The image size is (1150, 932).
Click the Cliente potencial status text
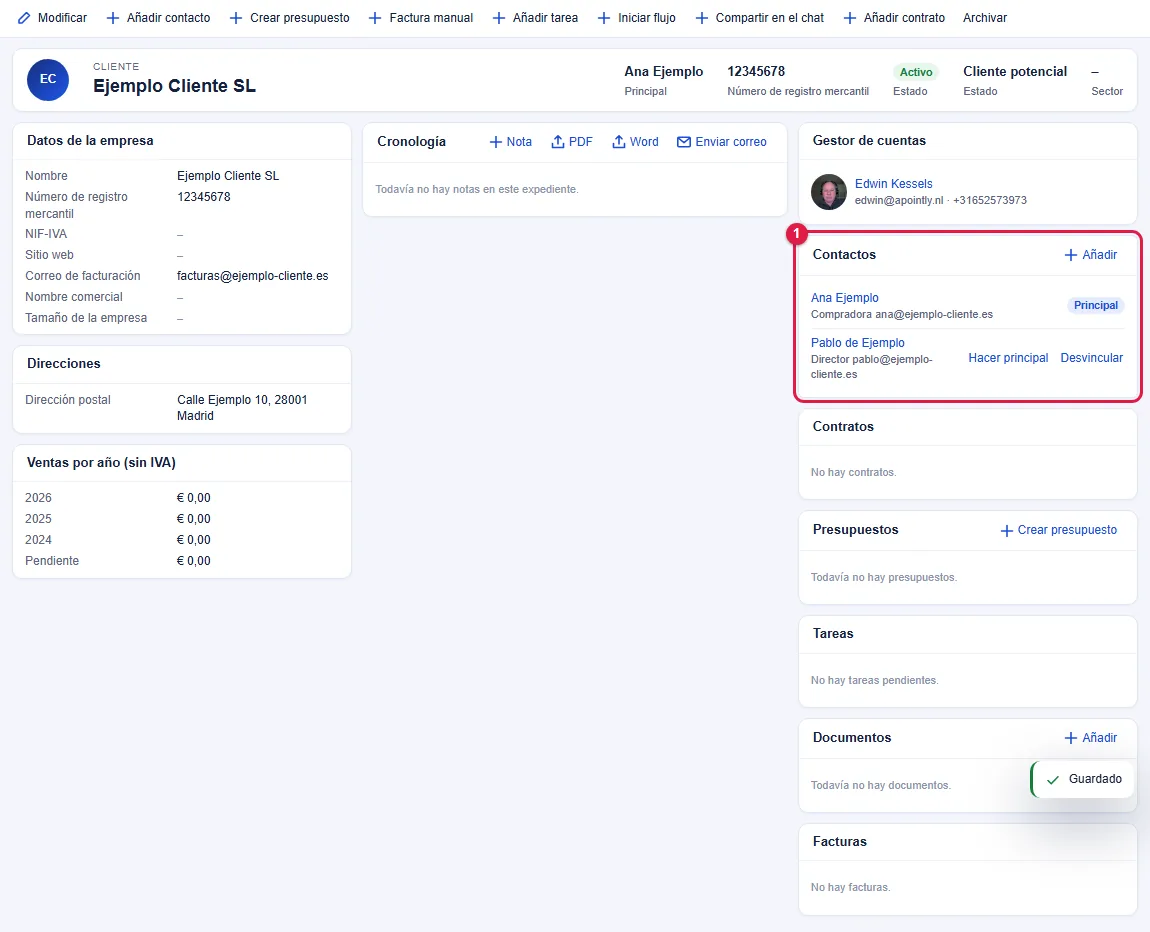[1014, 71]
